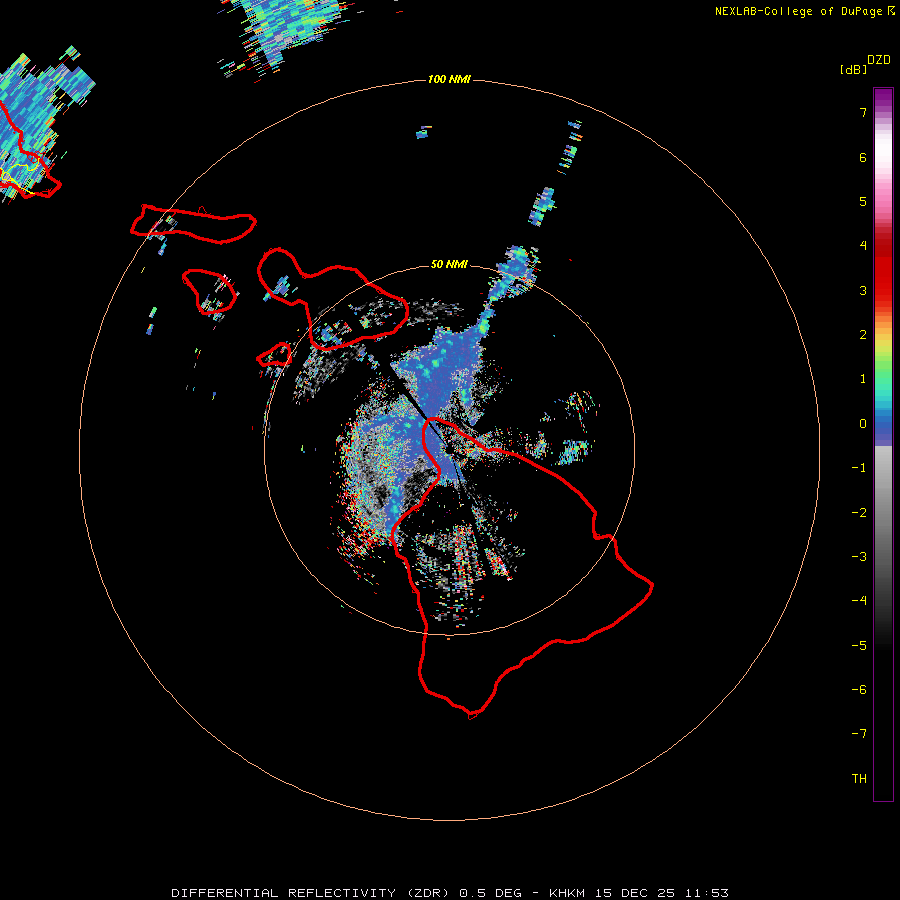Viewport: 900px width, 900px height.
Task: Click the DZD label above the color scale
Action: pyautogui.click(x=879, y=60)
